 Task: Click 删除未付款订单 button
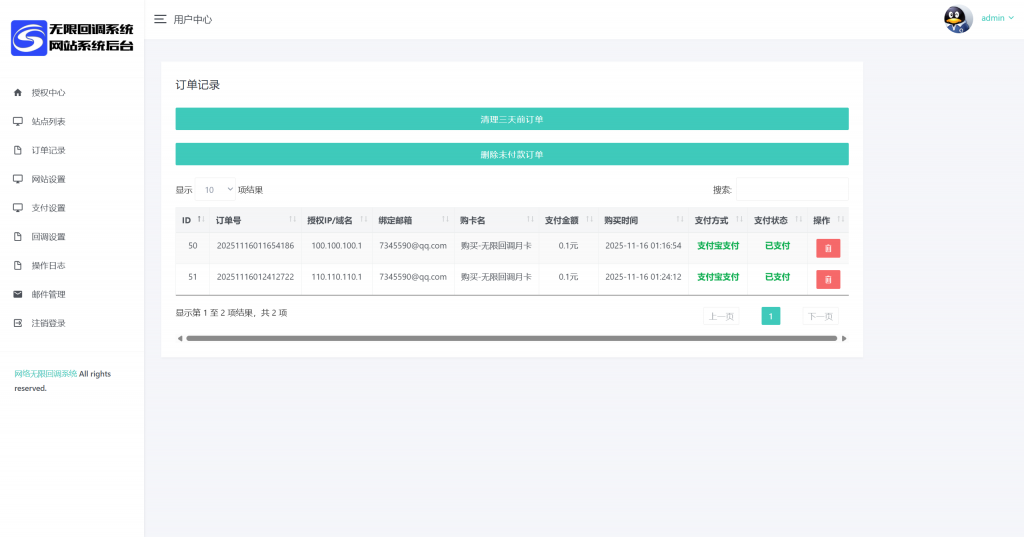pyautogui.click(x=512, y=154)
